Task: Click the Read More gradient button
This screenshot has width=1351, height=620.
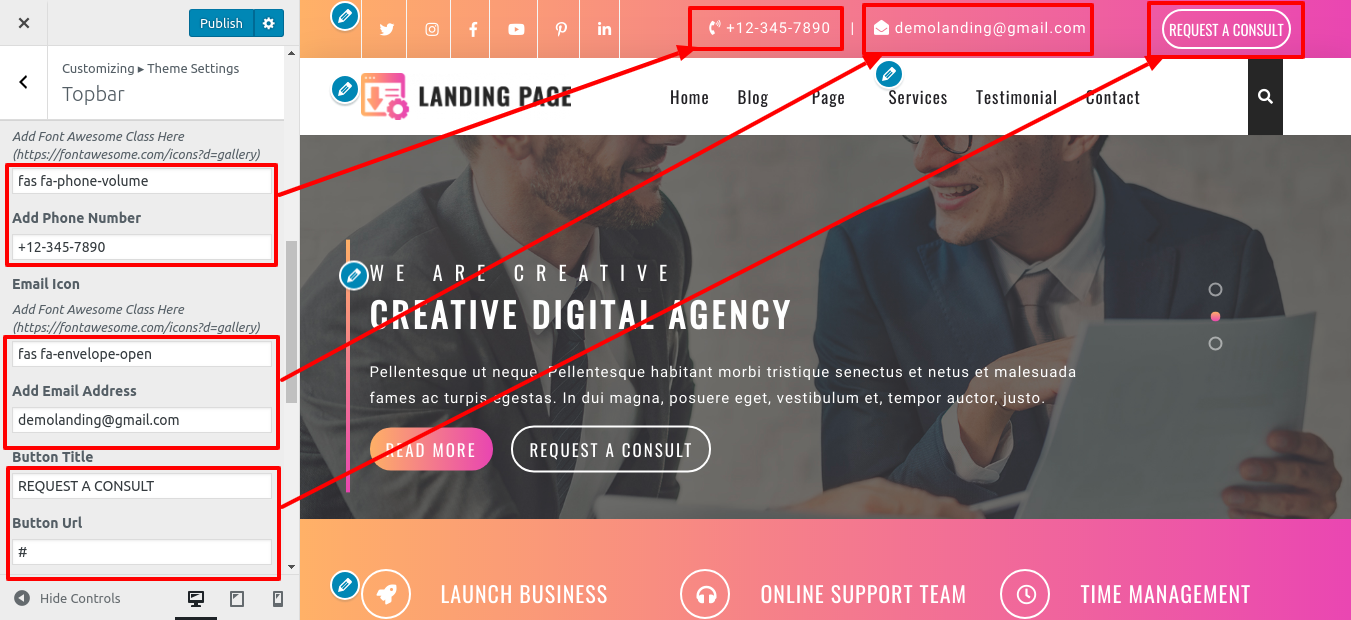Action: (431, 450)
